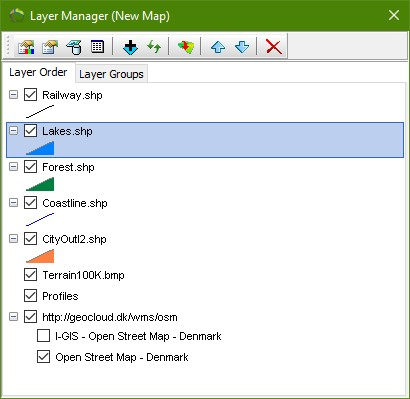Uncheck the Railway.shp layer checkbox
410x399 pixels.
pyautogui.click(x=30, y=95)
